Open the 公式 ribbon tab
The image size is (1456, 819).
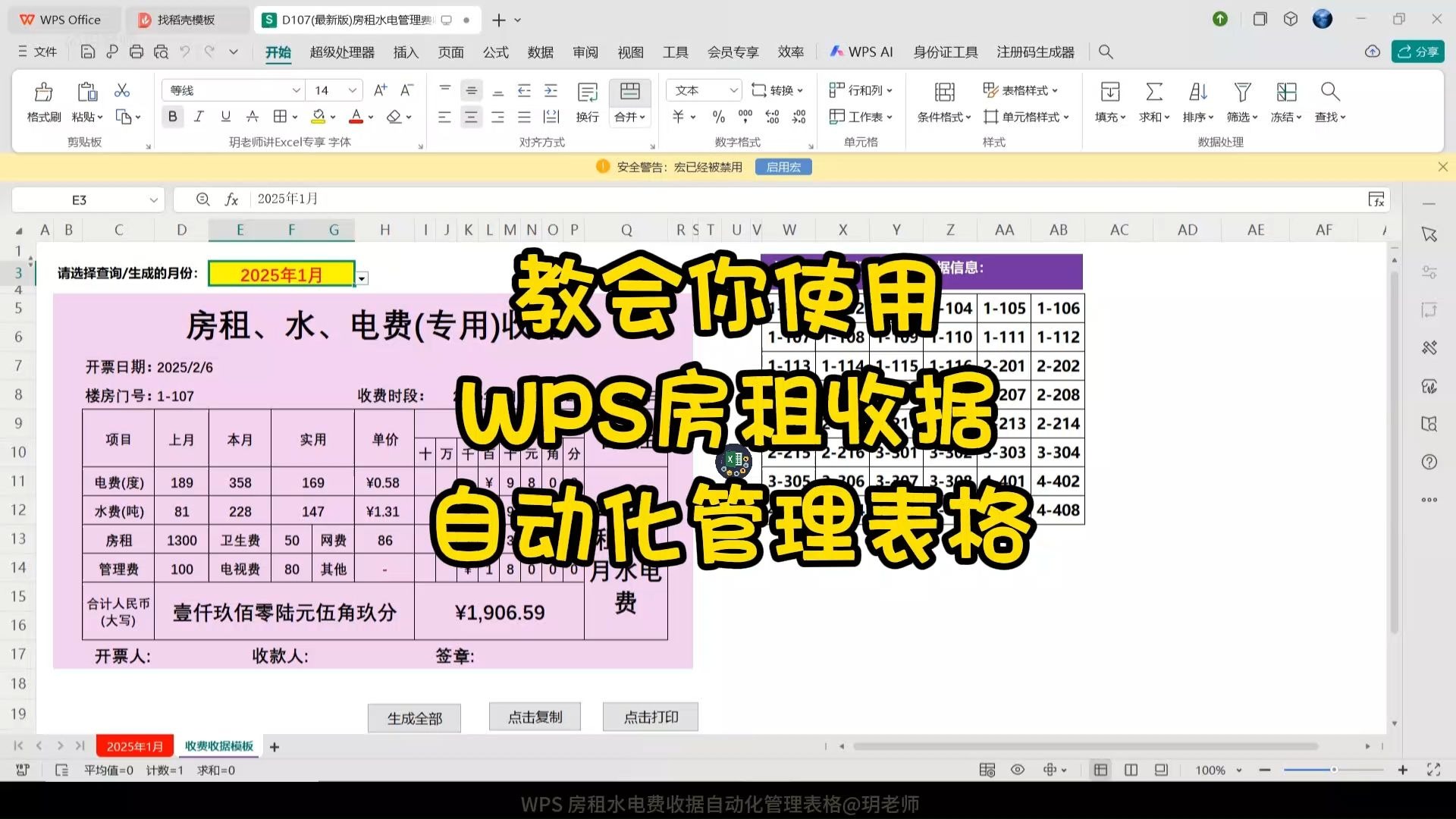point(495,52)
